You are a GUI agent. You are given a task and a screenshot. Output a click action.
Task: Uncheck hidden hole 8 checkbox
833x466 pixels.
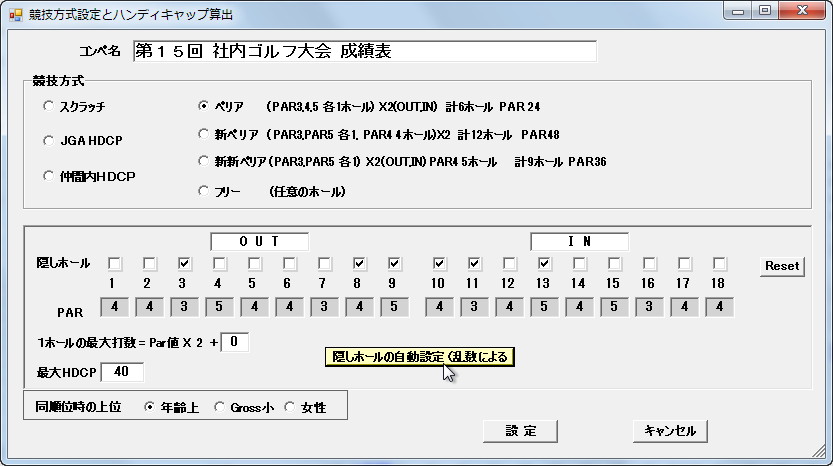point(359,264)
